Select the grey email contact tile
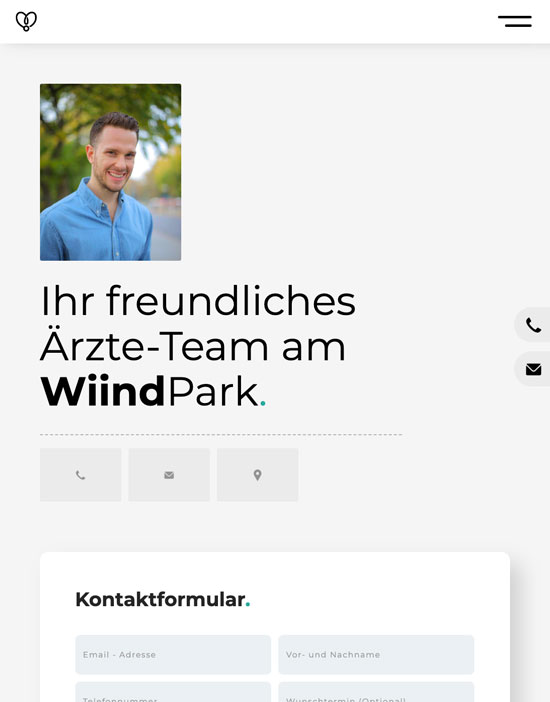550x702 pixels. [169, 475]
